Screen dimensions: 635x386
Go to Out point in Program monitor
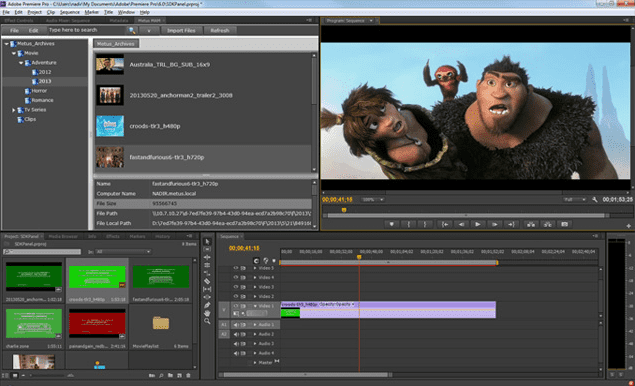click(x=511, y=224)
